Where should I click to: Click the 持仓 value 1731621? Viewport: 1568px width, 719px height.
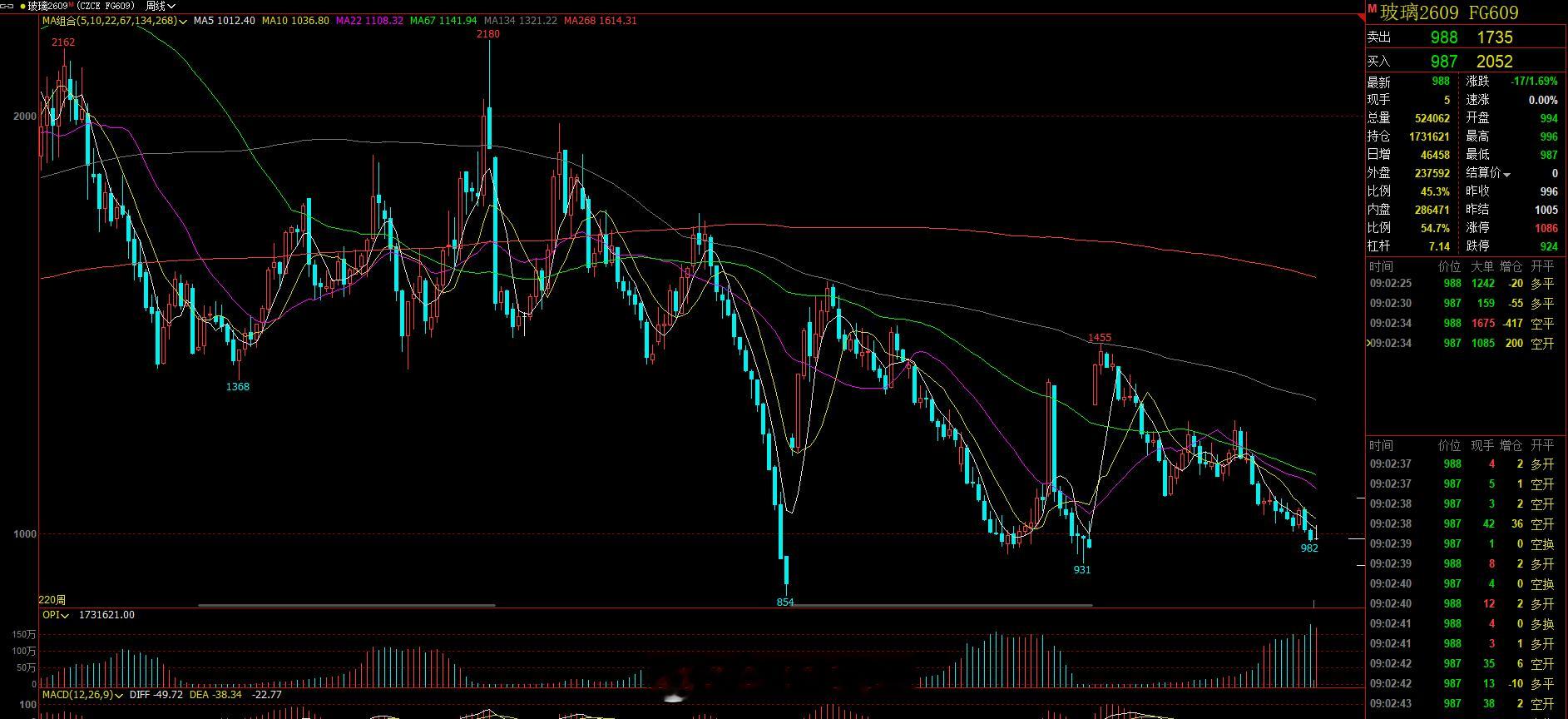(1429, 136)
